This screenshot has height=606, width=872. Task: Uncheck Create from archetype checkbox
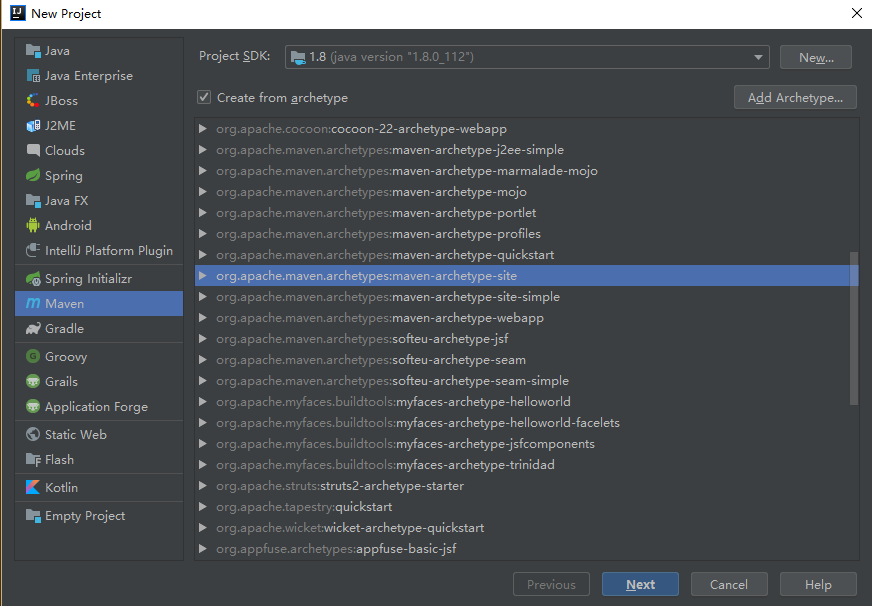pos(204,97)
